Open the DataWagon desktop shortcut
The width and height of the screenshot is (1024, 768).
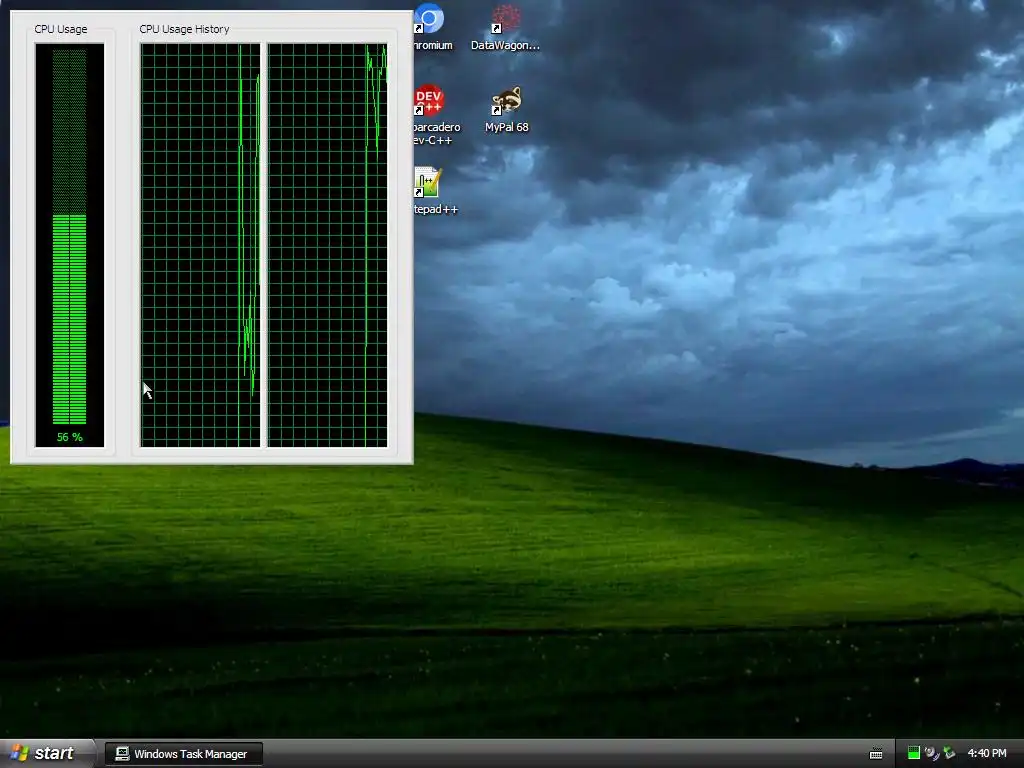(505, 26)
